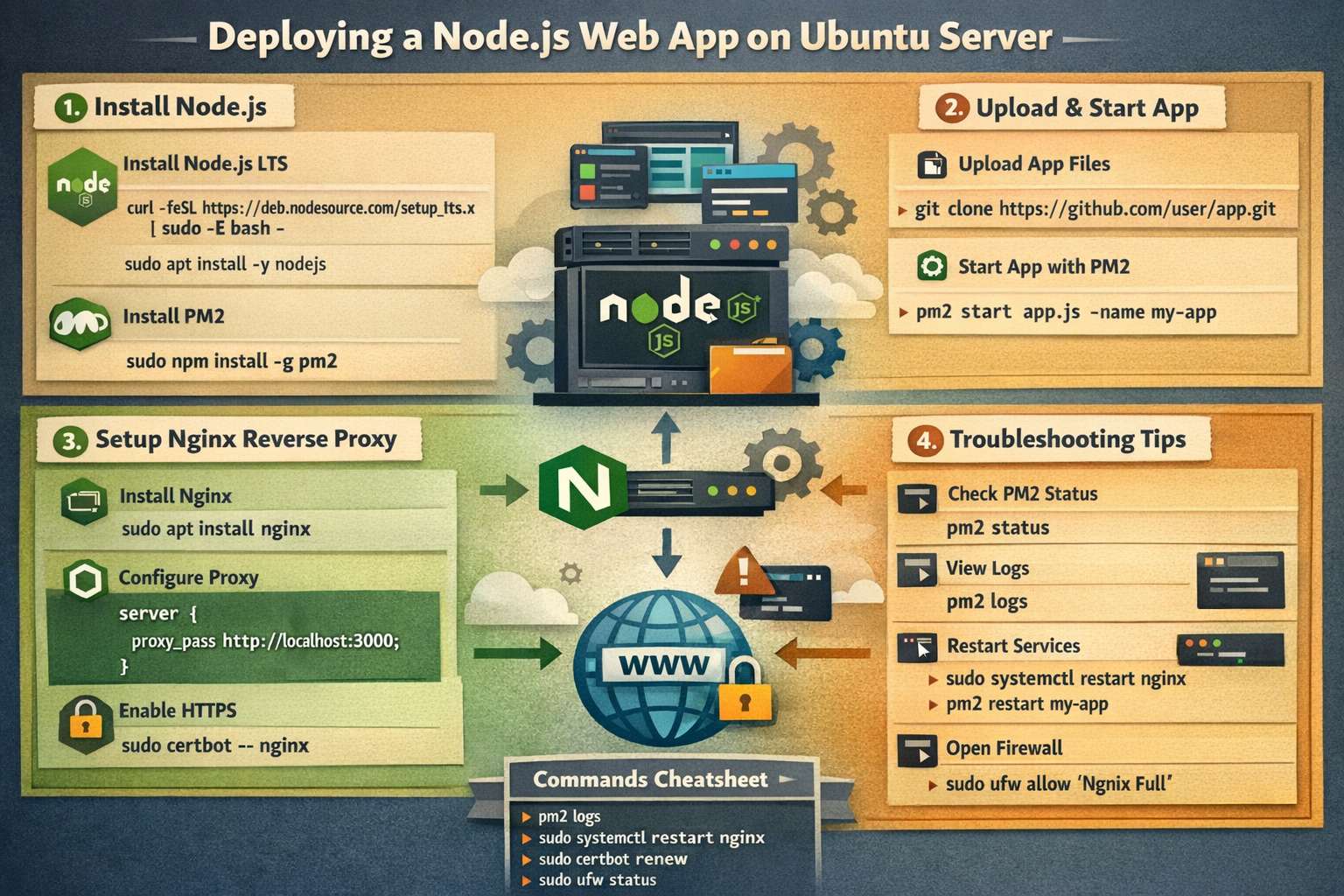Click the red arrow bullet before git clone

pos(902,210)
